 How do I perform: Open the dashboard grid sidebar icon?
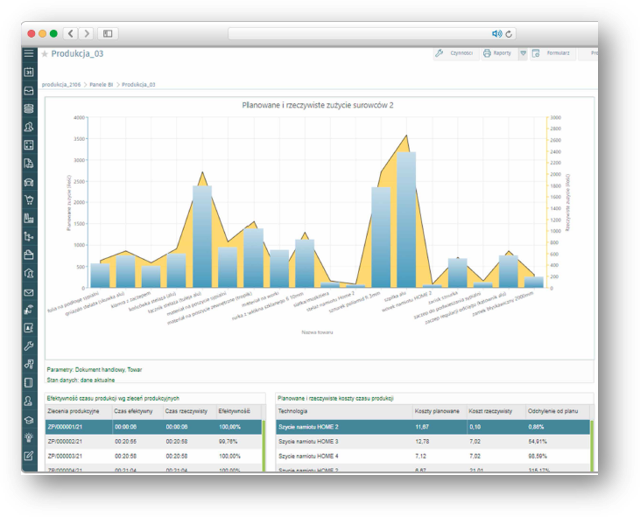29,145
